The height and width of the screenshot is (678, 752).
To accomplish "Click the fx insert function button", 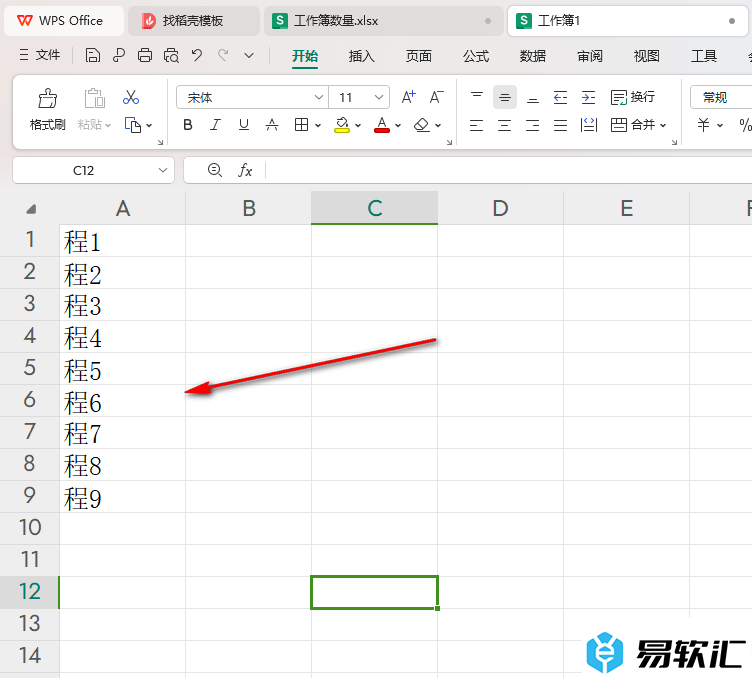I will click(245, 170).
